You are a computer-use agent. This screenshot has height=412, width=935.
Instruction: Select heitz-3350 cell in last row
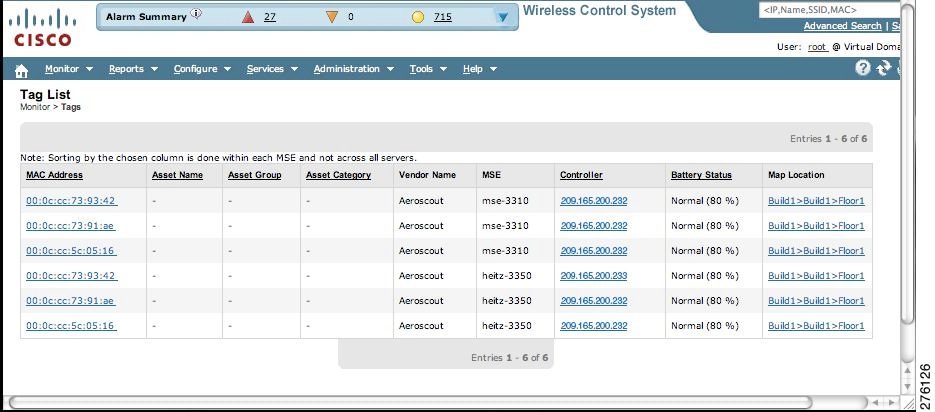click(x=506, y=326)
